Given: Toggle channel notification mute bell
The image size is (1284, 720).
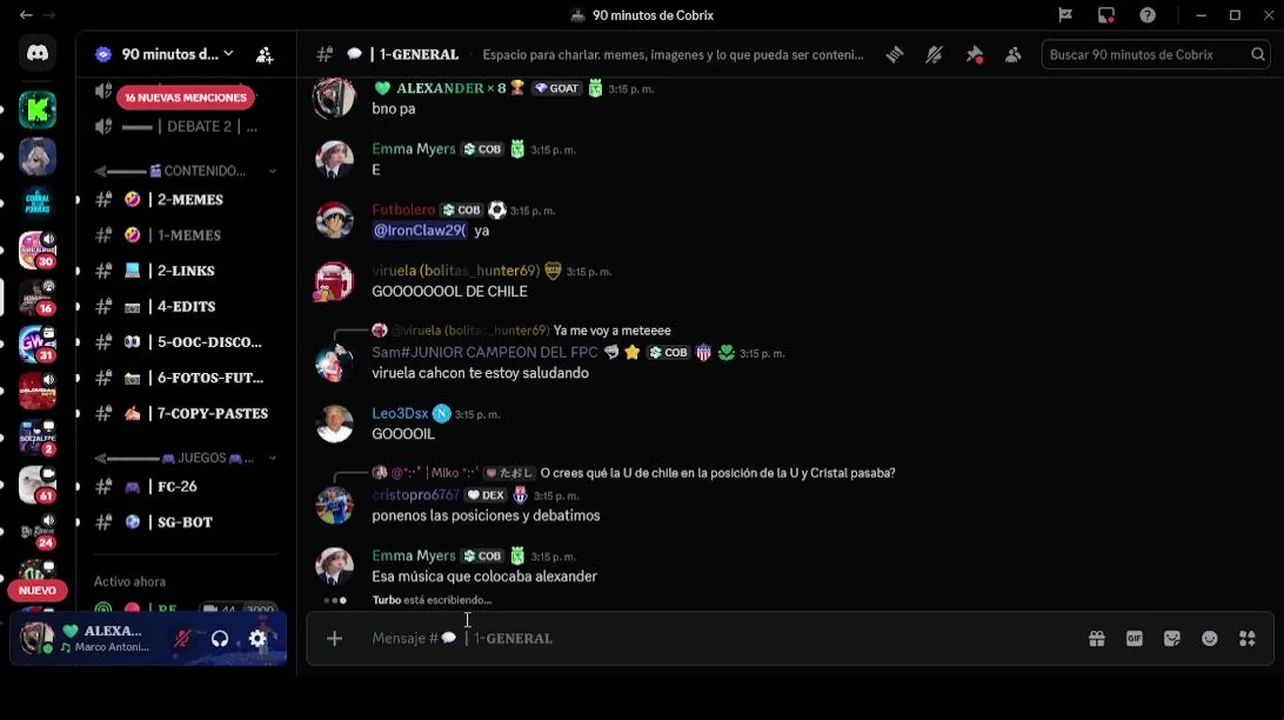Looking at the screenshot, I should click(934, 55).
